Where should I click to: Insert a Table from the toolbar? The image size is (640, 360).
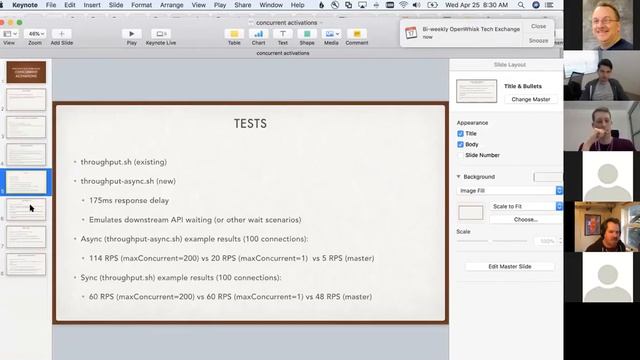pos(234,34)
